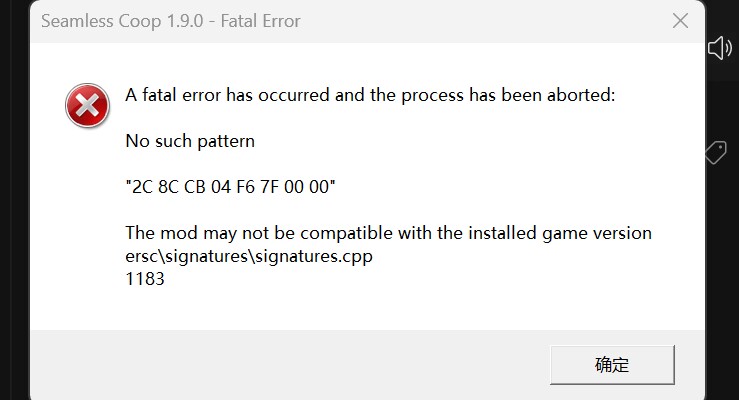This screenshot has height=400, width=739.
Task: Mute sound using the speaker icon
Action: 720,48
